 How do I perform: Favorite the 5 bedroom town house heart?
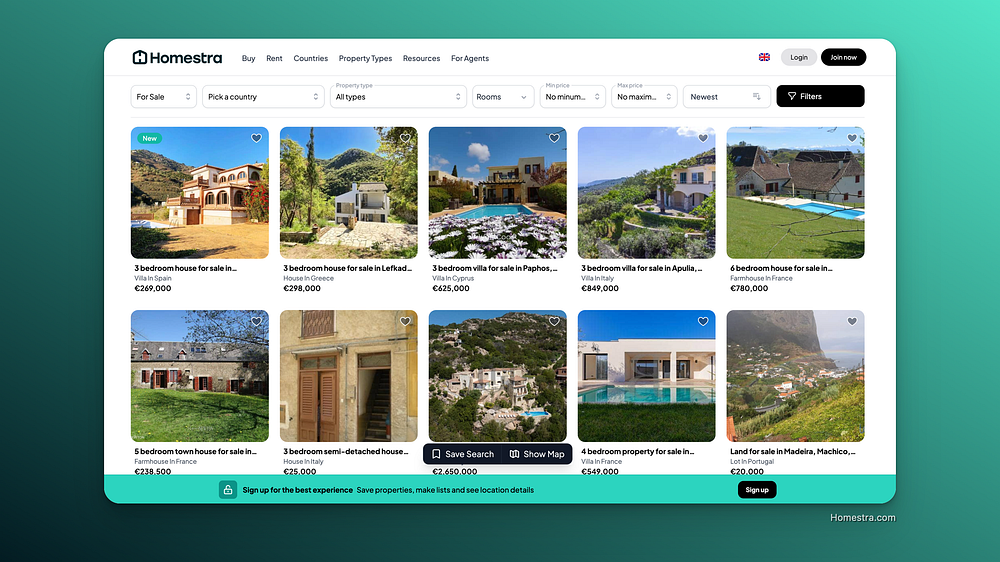[x=256, y=322]
